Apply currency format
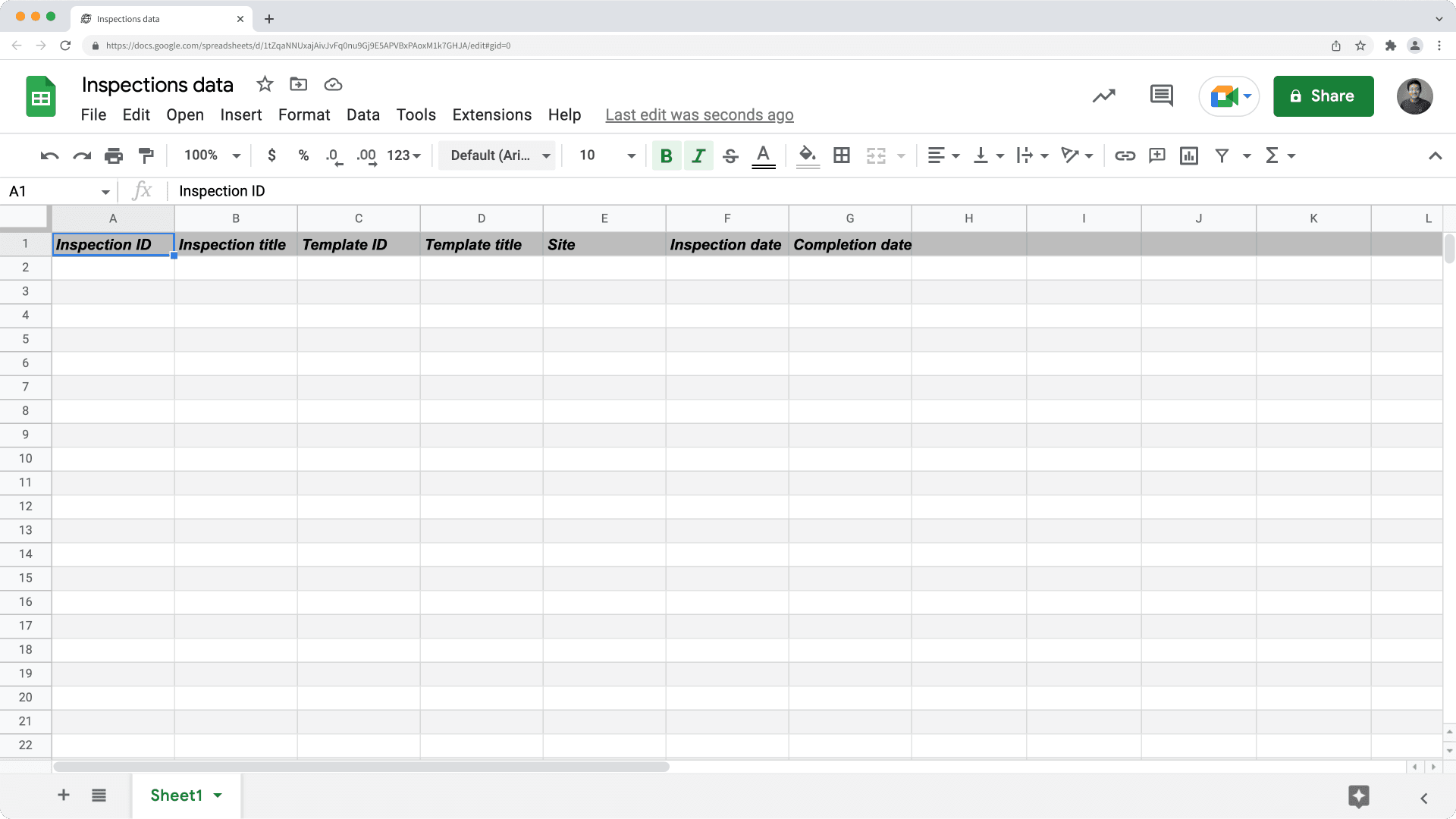The width and height of the screenshot is (1456, 819). (x=271, y=155)
